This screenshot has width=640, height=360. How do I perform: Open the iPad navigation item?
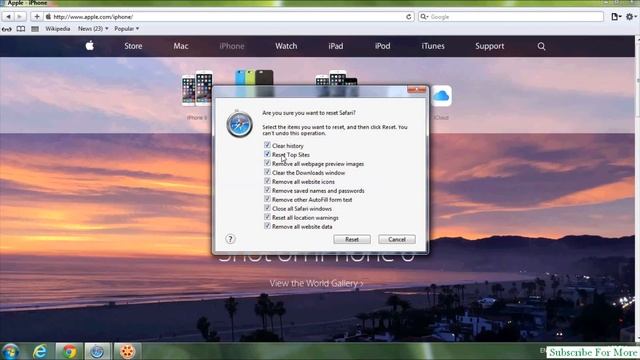[x=336, y=46]
